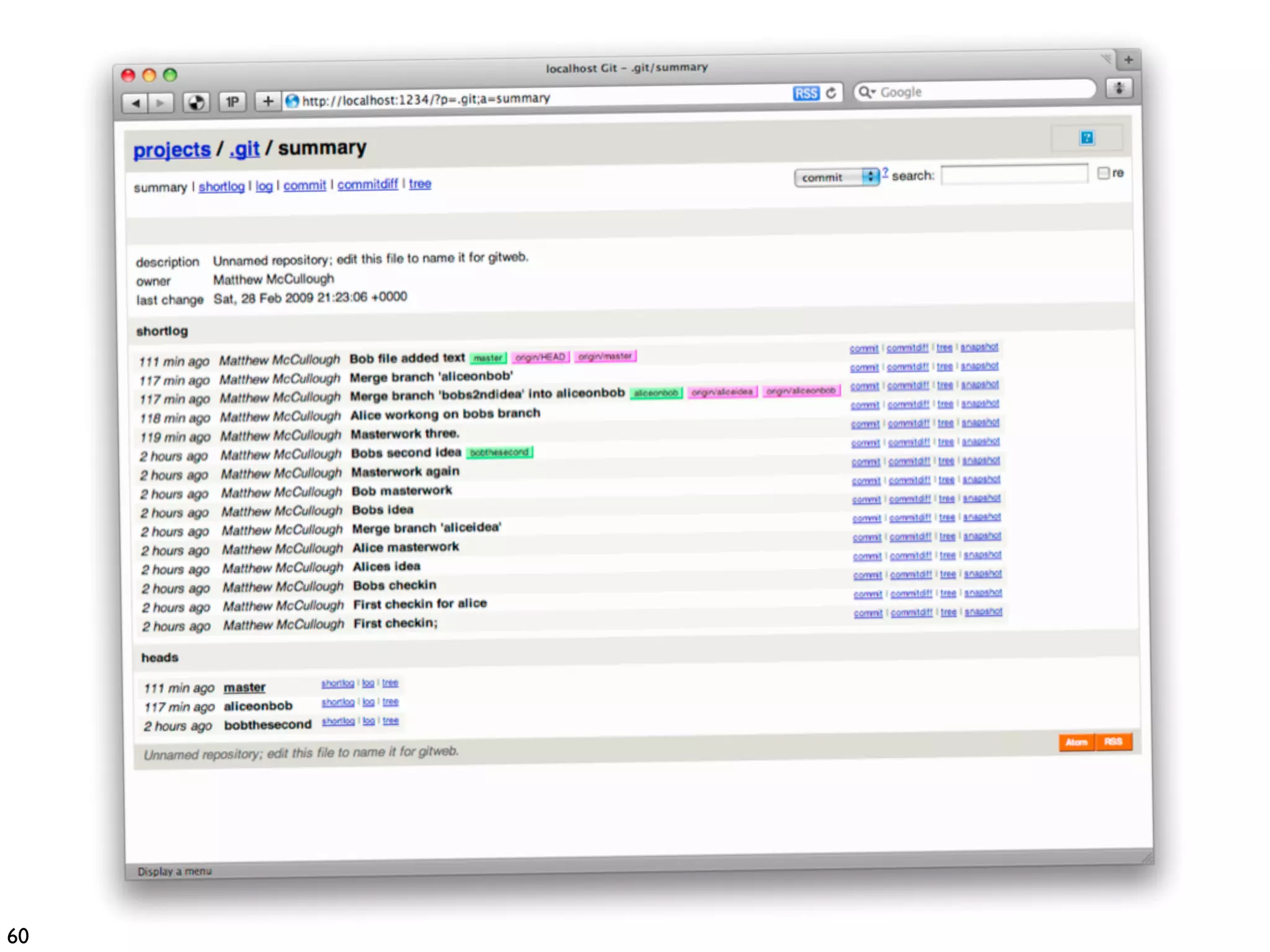Open commit 'Bobs idea'
This screenshot has width=1270, height=952.
point(383,509)
